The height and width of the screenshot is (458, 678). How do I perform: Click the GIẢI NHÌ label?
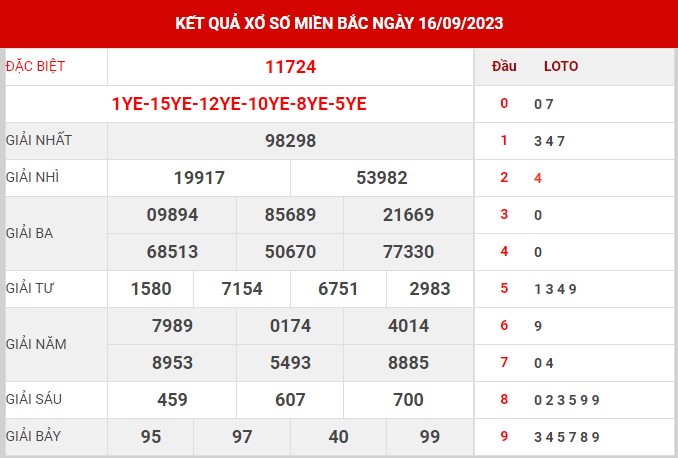[x=32, y=177]
